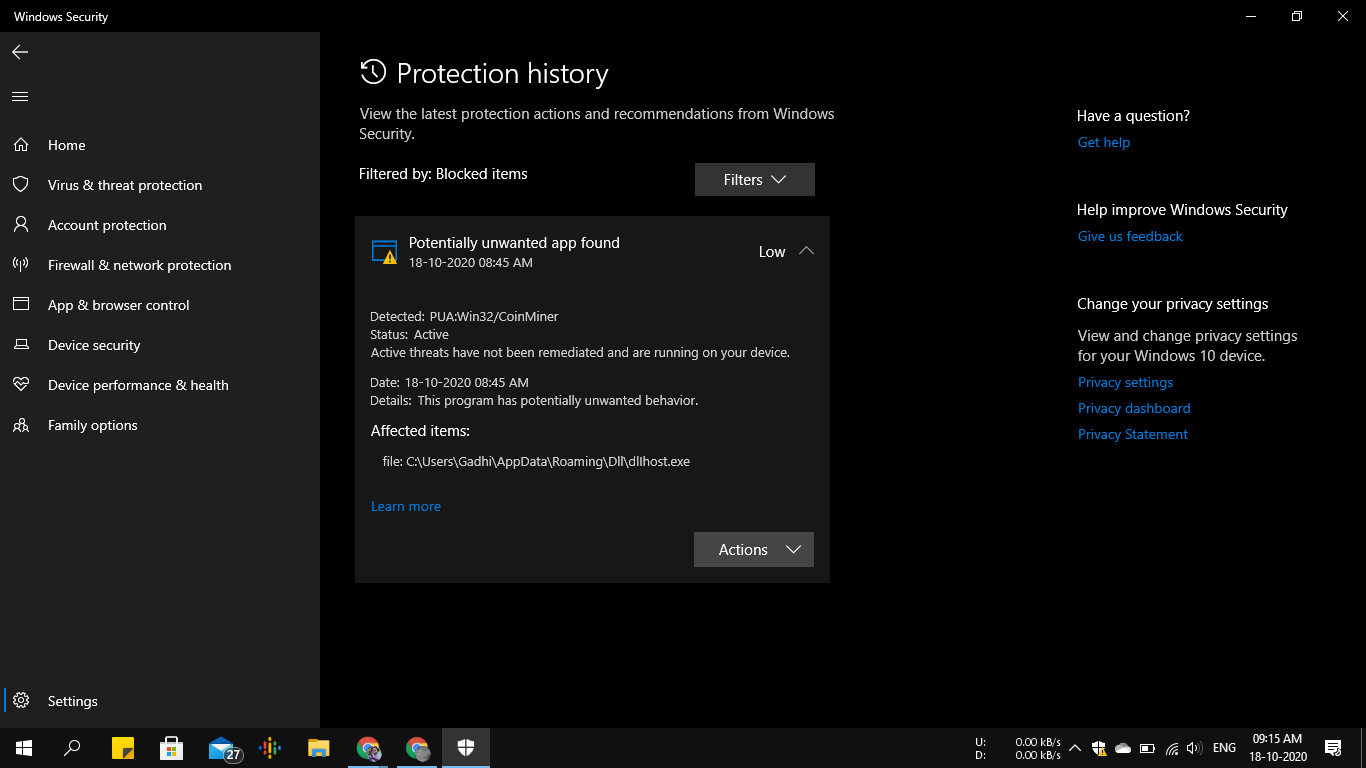
Task: Open Virus & threat protection section
Action: click(125, 185)
